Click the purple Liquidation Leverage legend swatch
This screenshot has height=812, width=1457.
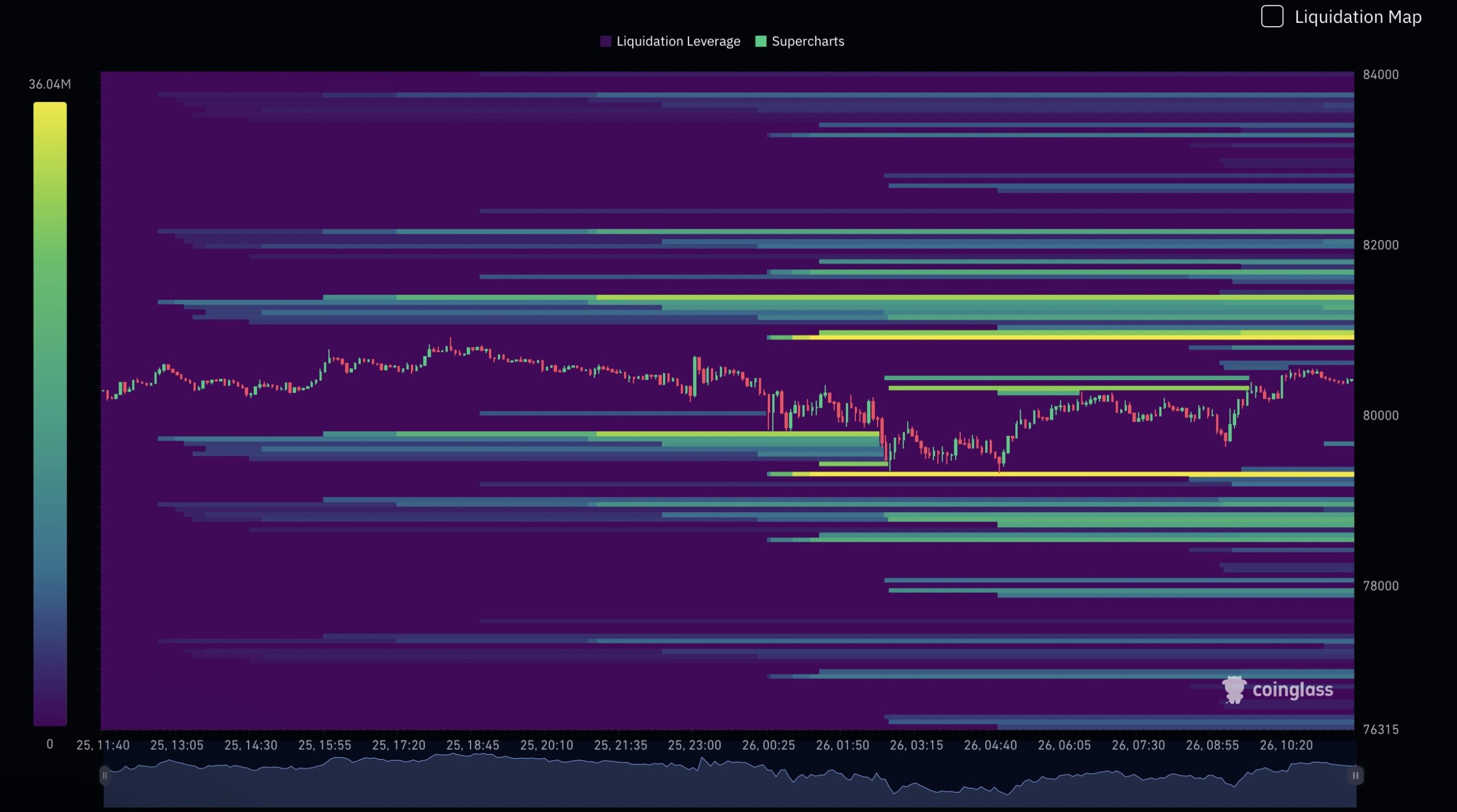pos(606,42)
